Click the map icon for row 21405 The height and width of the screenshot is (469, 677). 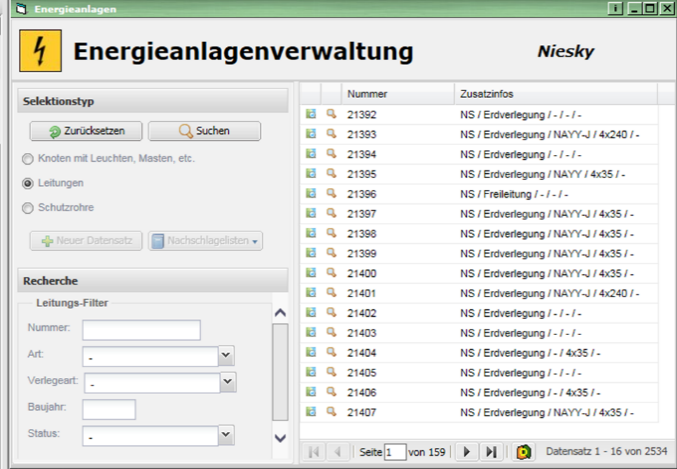point(311,372)
